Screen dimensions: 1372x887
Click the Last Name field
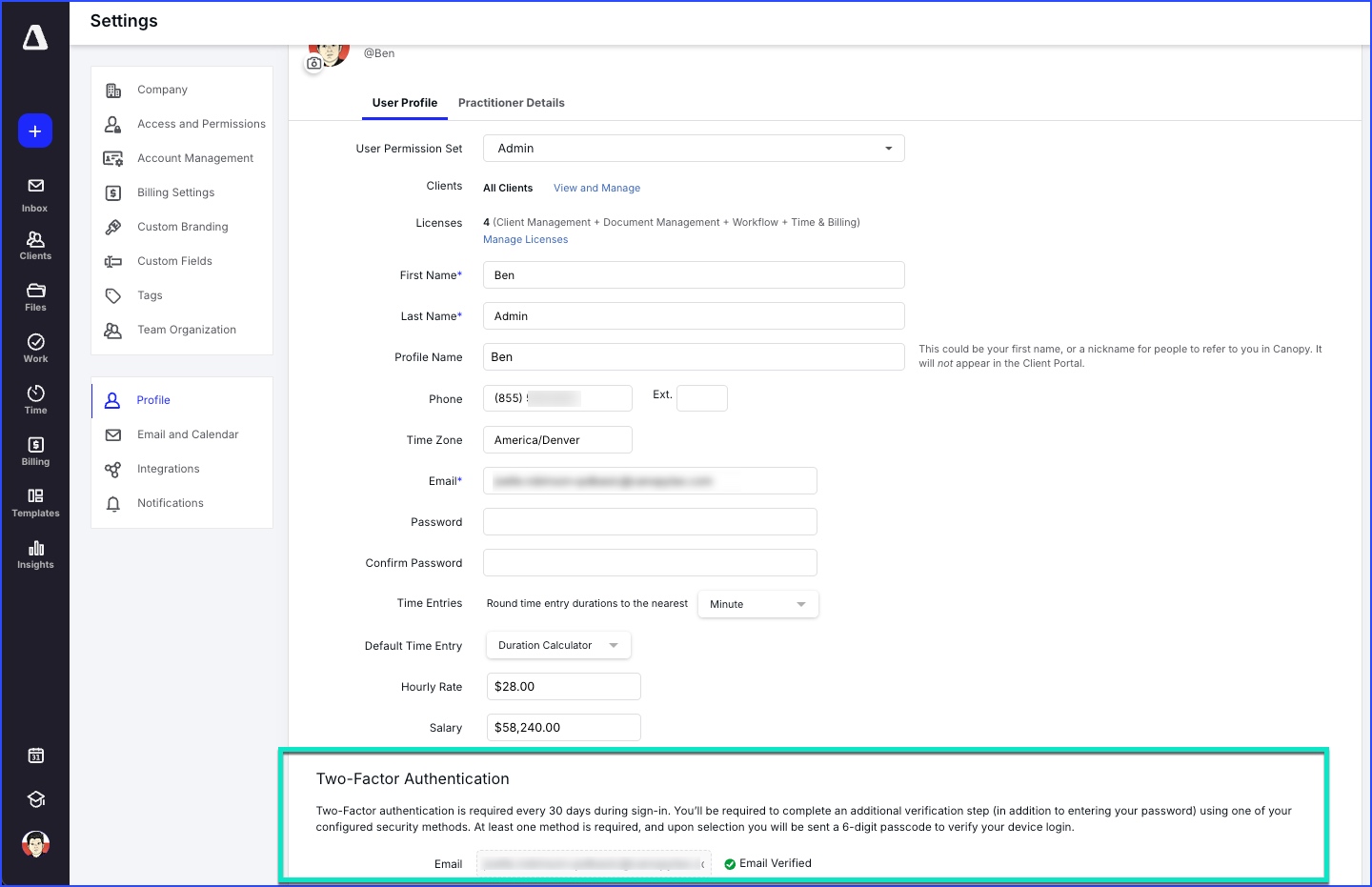694,316
